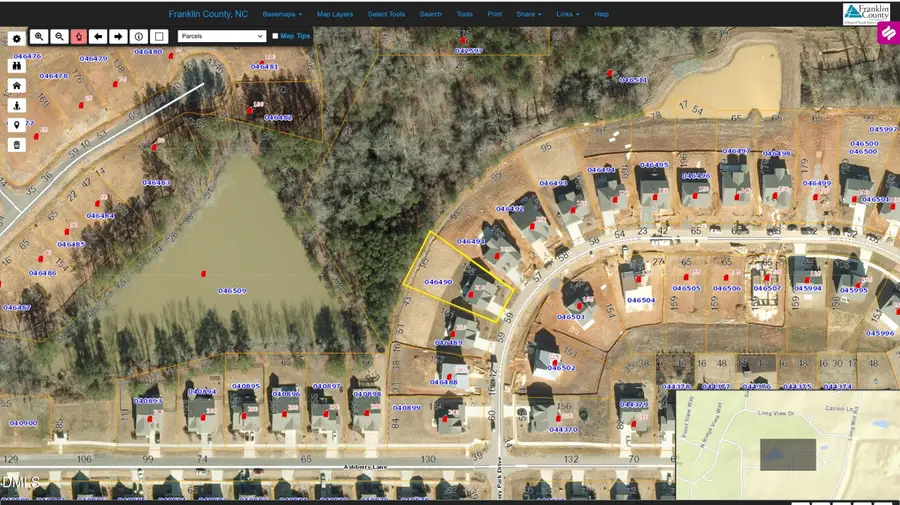Click the red address point in pond parcel
This screenshot has width=900, height=505.
[x=203, y=274]
